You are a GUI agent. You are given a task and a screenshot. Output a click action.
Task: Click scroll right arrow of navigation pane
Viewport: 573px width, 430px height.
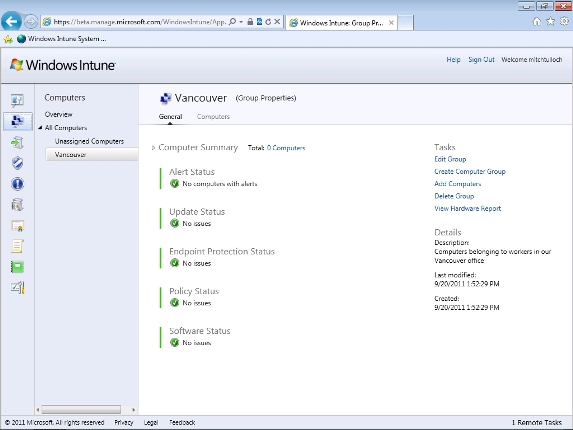tap(133, 410)
